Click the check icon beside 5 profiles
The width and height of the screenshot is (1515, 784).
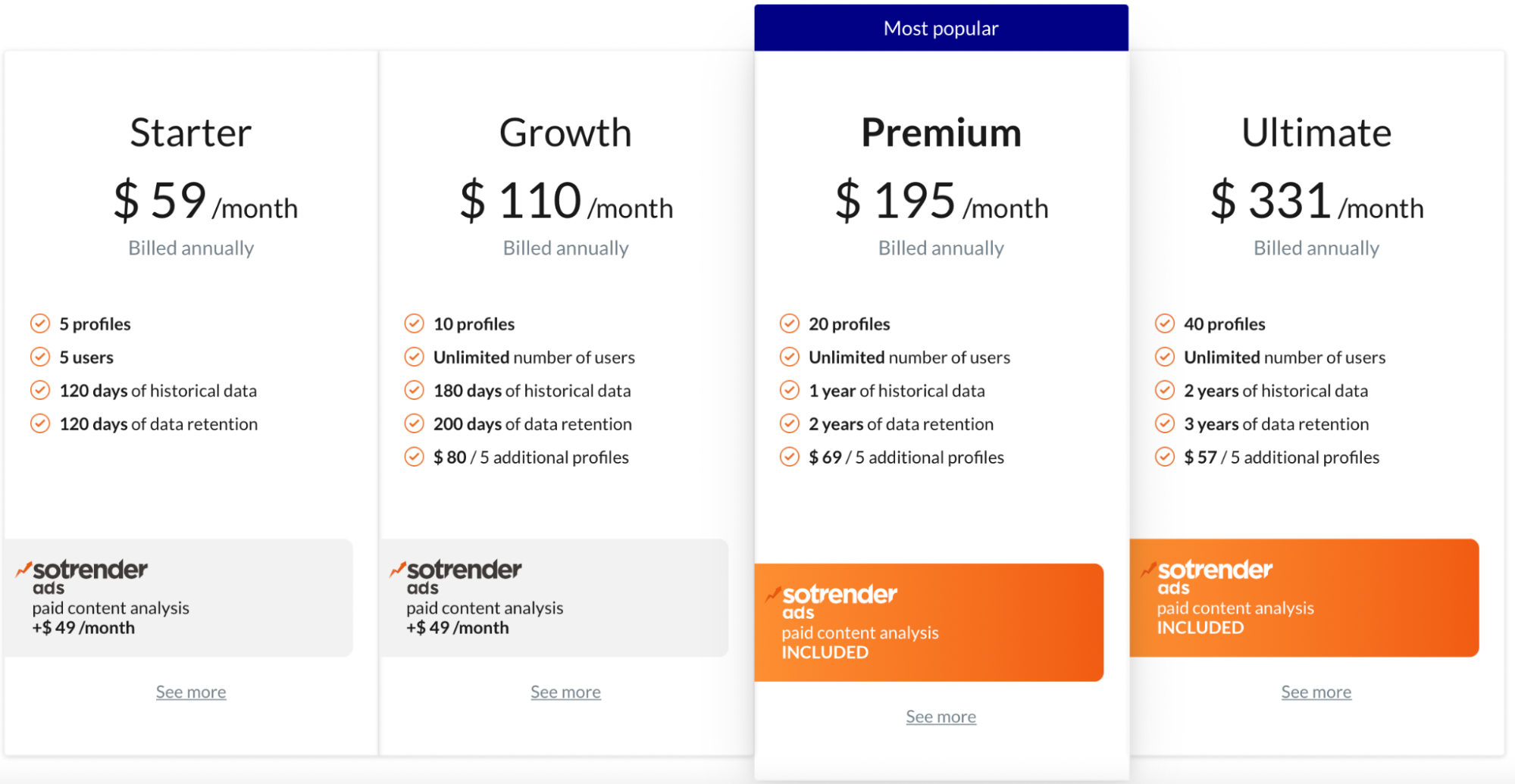[x=40, y=324]
